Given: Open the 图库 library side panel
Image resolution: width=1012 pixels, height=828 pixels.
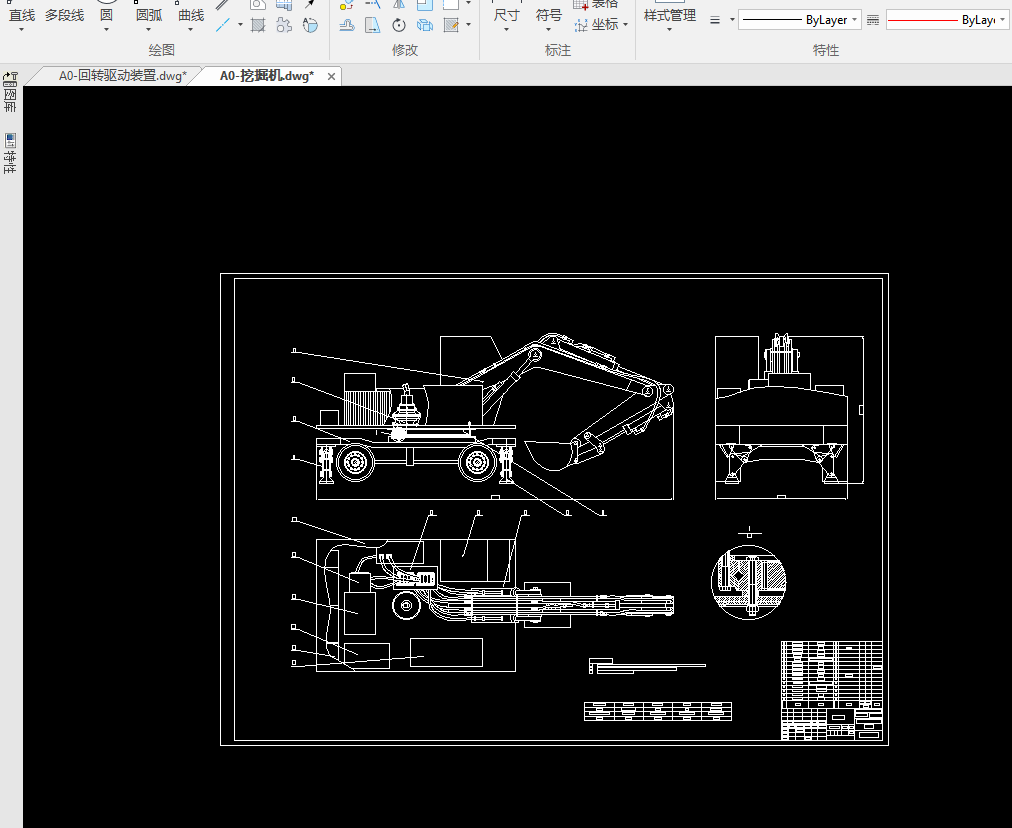Looking at the screenshot, I should pos(10,93).
